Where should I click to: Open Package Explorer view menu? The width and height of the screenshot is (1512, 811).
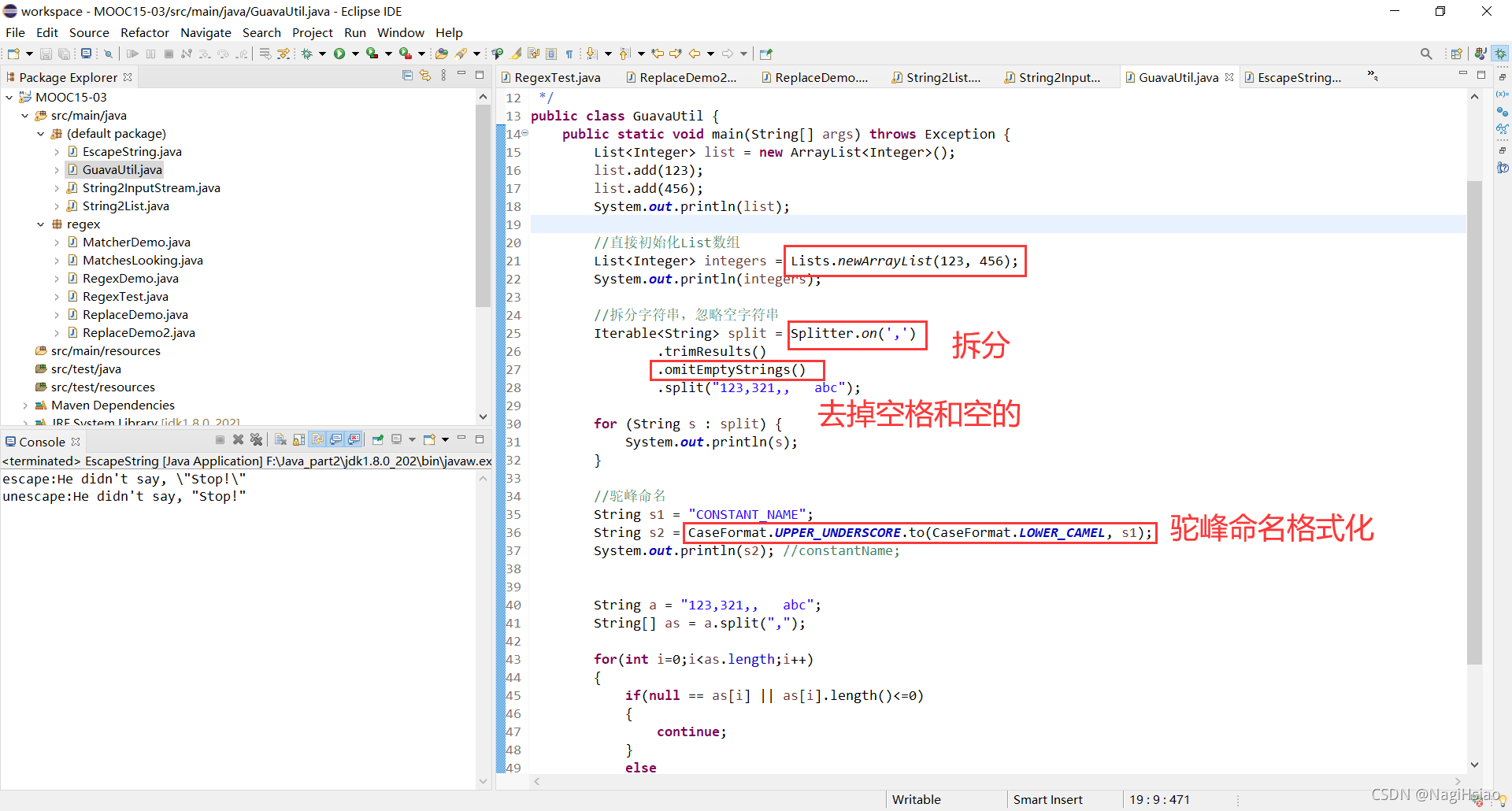(444, 76)
